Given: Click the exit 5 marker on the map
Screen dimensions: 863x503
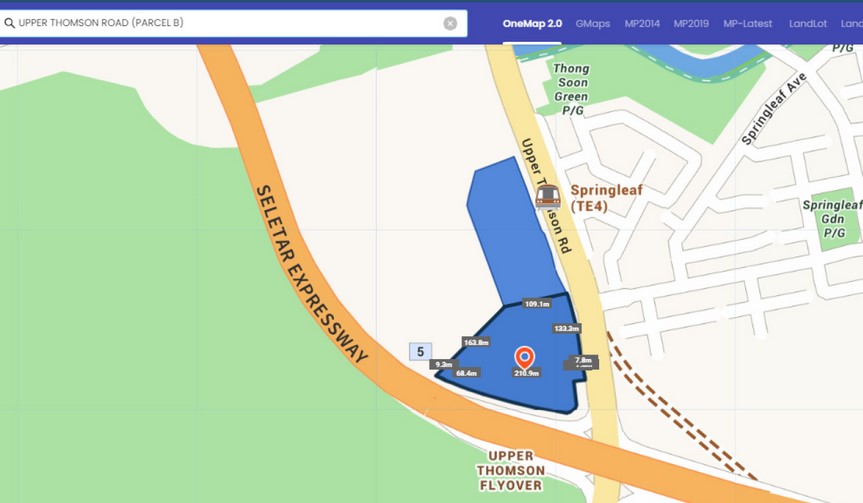Looking at the screenshot, I should (x=420, y=352).
